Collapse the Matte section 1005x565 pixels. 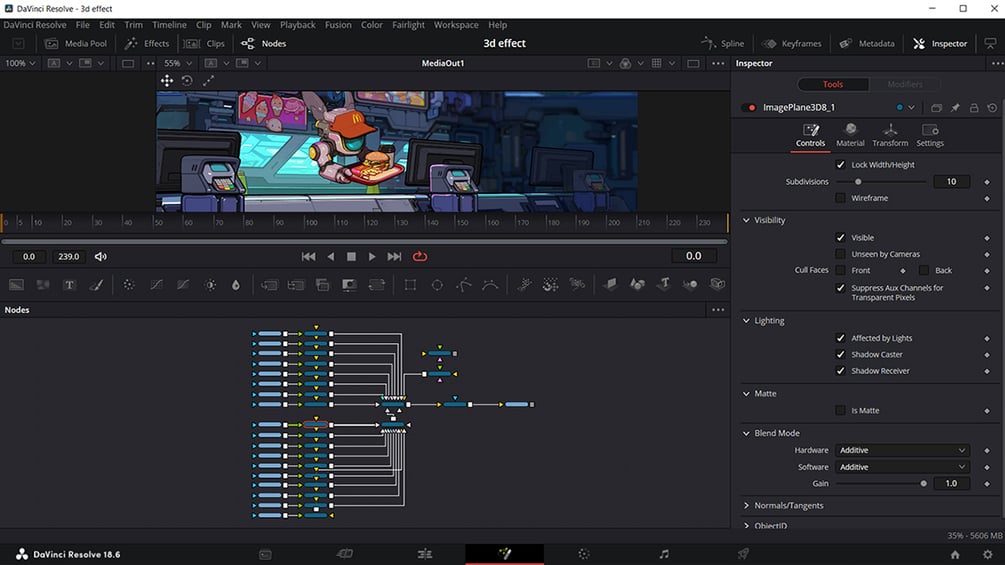click(746, 394)
